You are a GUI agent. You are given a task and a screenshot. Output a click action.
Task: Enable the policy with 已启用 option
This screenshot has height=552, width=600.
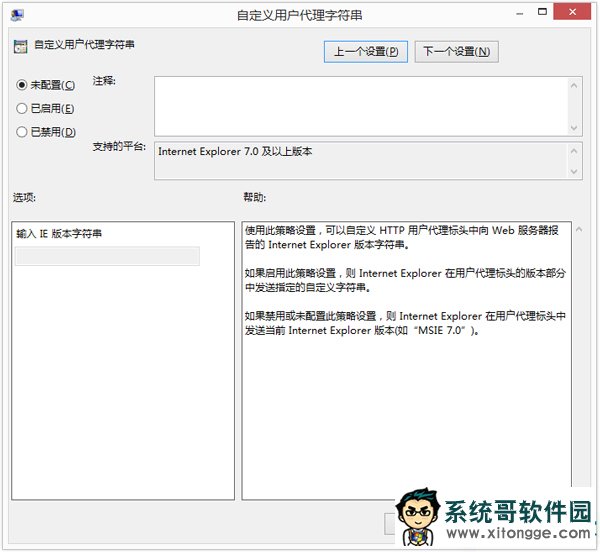pos(22,108)
